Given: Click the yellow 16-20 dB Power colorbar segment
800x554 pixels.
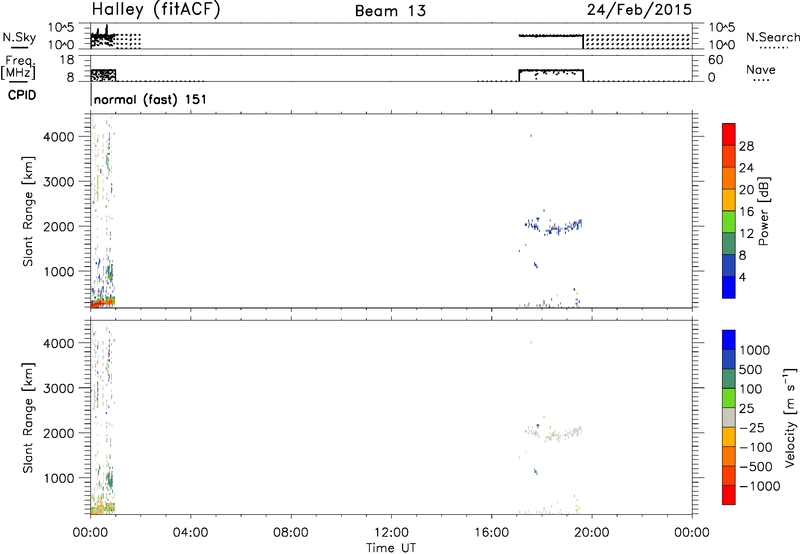Looking at the screenshot, I should (x=729, y=199).
